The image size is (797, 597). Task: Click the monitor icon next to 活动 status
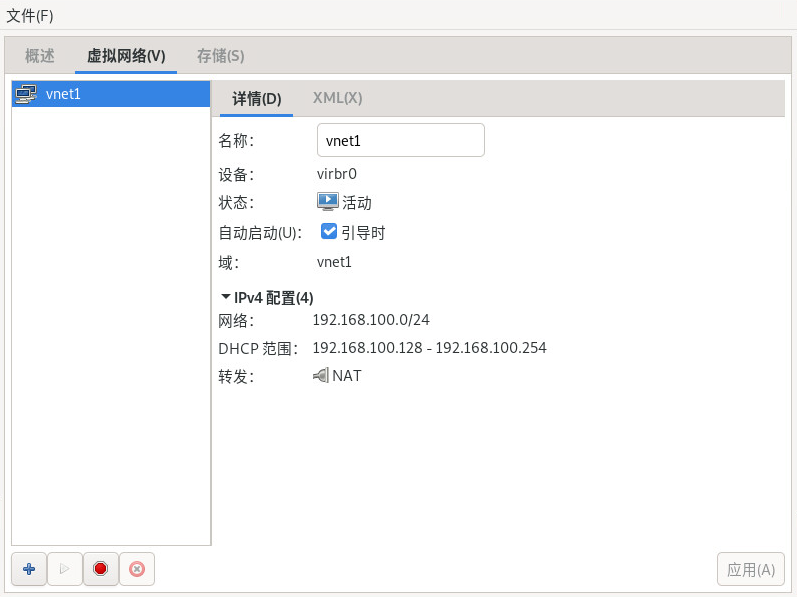pos(327,202)
